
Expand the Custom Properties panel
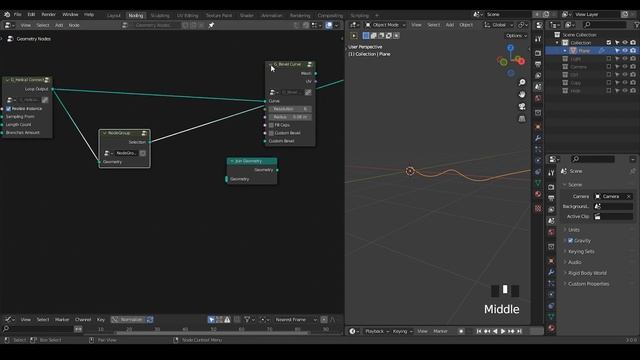click(588, 284)
